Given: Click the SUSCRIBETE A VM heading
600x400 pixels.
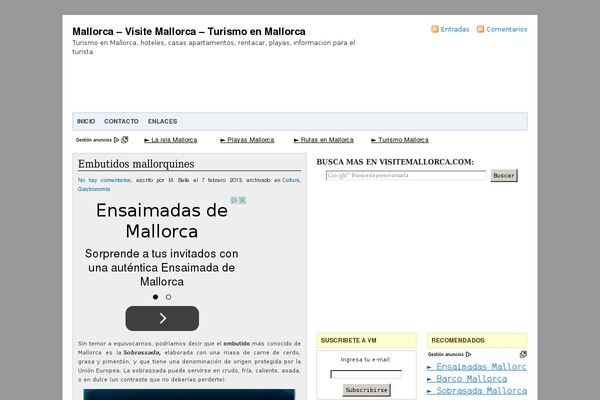Looking at the screenshot, I should tap(349, 340).
